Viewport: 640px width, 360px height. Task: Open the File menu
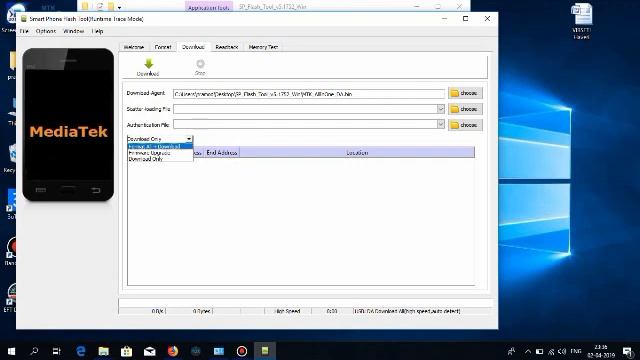(x=24, y=31)
